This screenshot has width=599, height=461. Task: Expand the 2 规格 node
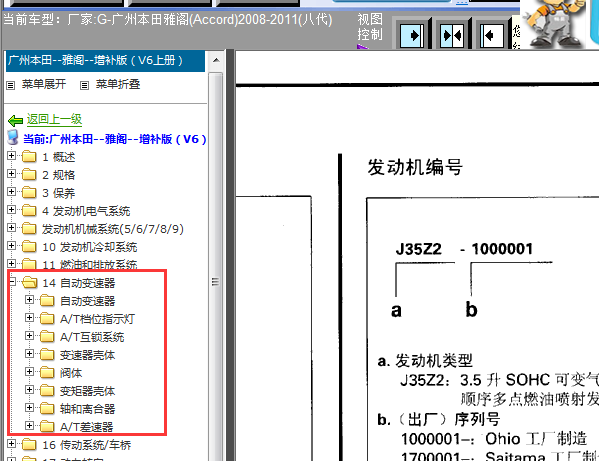[11, 174]
